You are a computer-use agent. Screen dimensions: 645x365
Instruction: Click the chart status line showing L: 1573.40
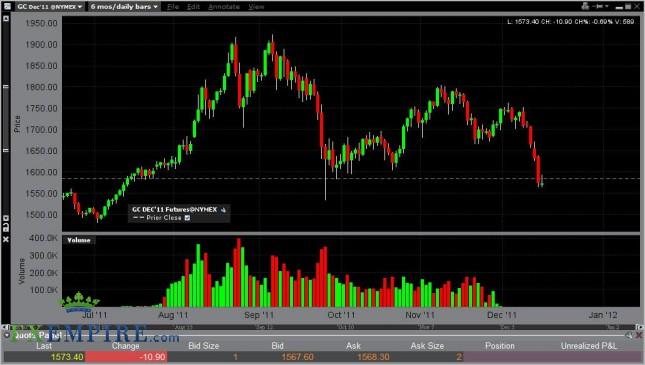571,21
